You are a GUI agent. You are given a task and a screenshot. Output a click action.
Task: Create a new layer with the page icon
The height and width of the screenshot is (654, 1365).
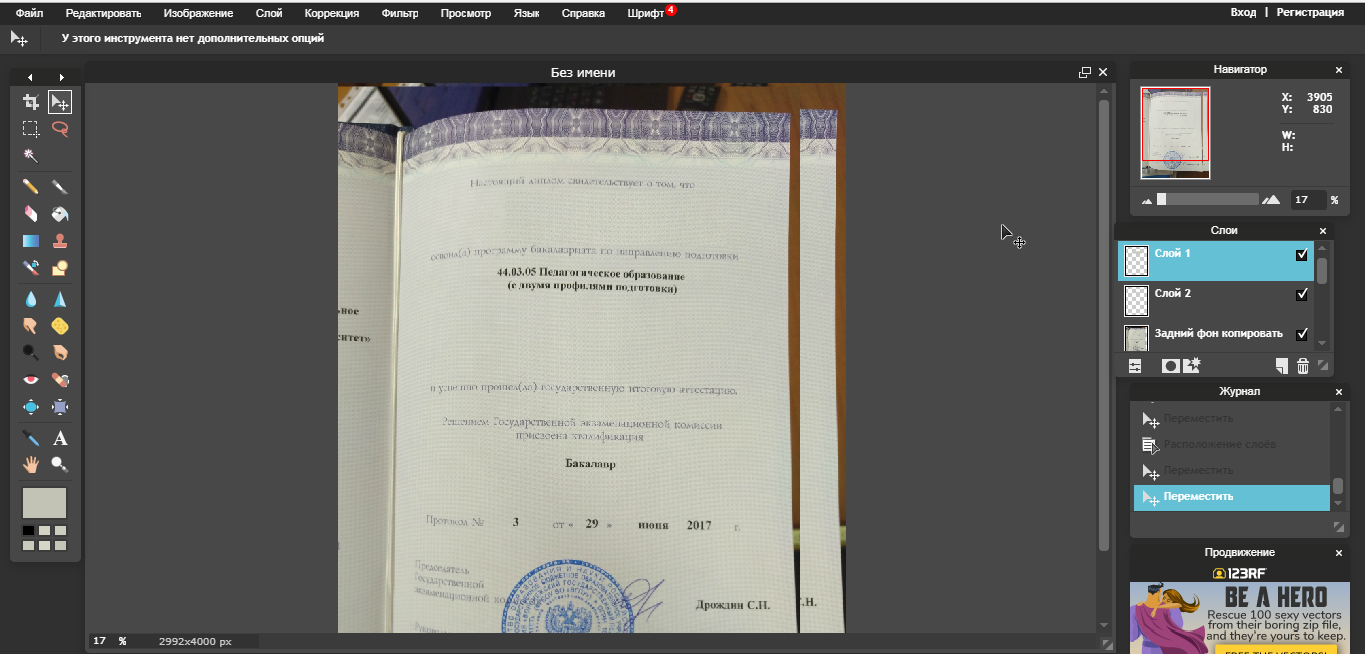coord(1282,366)
